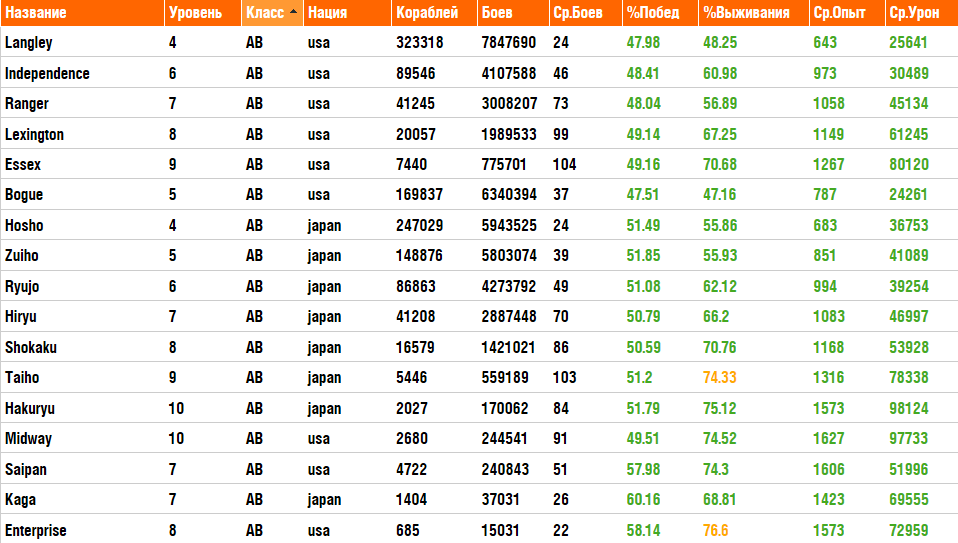Click Bogue battles value 6340394
958x543 pixels.
(509, 195)
